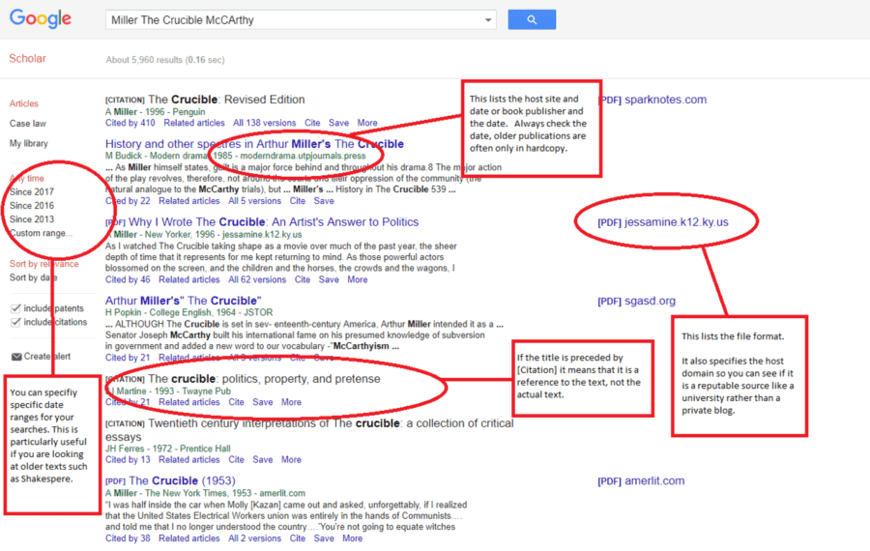
Task: Click 'Cited by 410' for Revised Edition
Action: 130,123
